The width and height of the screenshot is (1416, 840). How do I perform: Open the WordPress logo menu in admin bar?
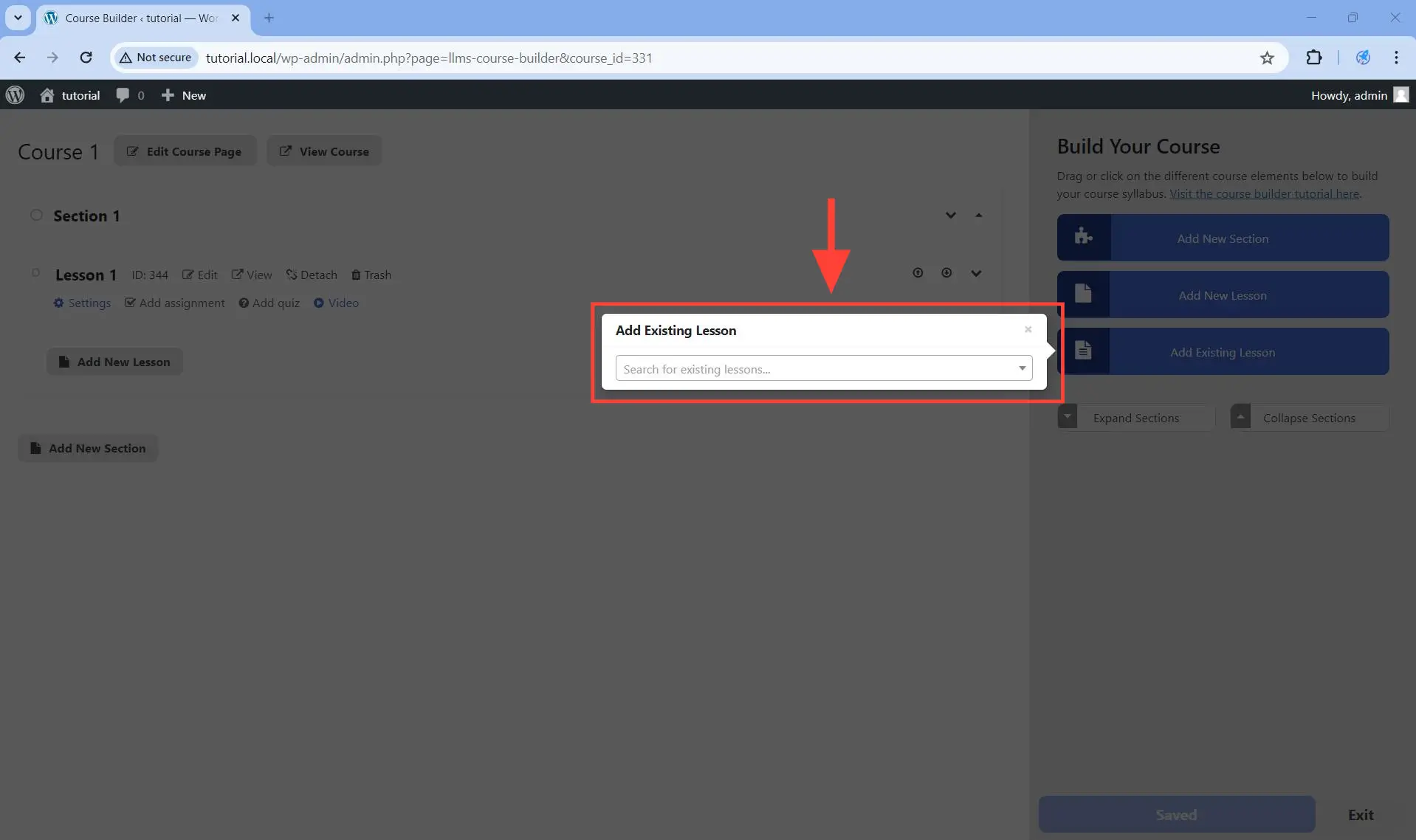pyautogui.click(x=15, y=95)
